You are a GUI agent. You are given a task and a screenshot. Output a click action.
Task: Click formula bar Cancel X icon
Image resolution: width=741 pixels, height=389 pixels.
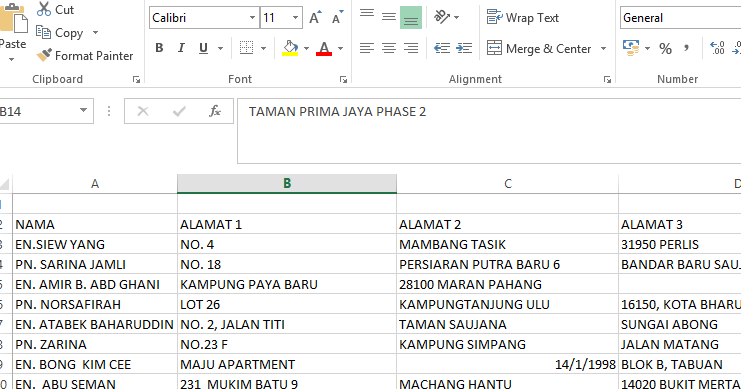[x=143, y=112]
